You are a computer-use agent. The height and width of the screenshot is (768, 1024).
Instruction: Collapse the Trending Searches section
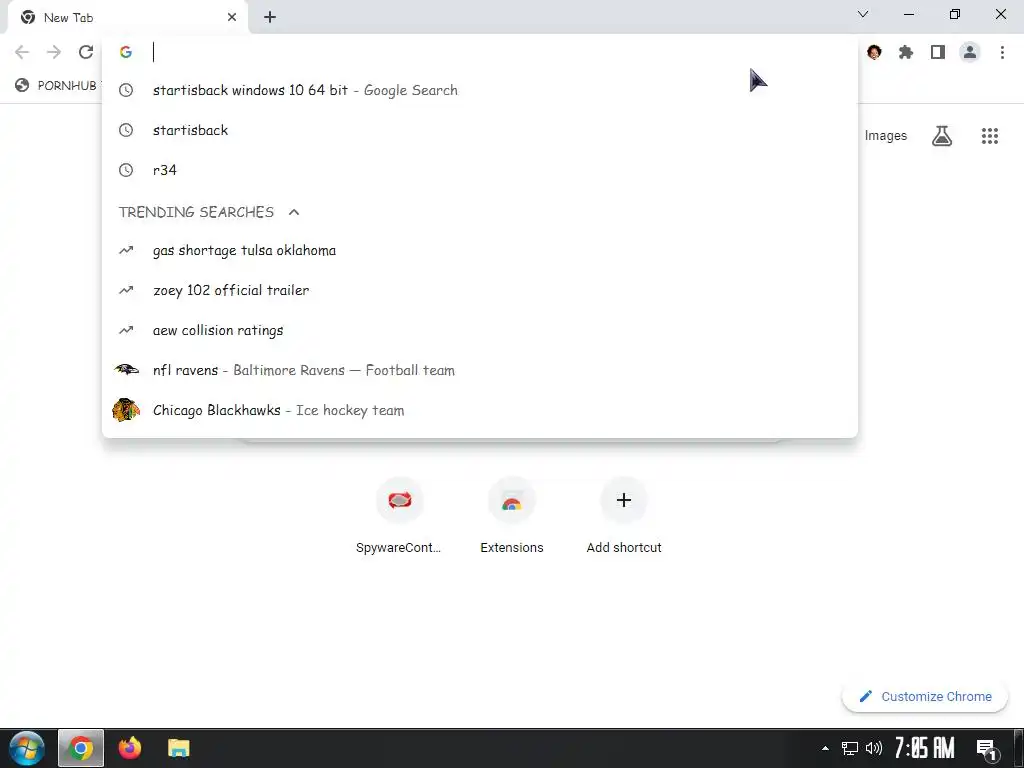pos(294,212)
